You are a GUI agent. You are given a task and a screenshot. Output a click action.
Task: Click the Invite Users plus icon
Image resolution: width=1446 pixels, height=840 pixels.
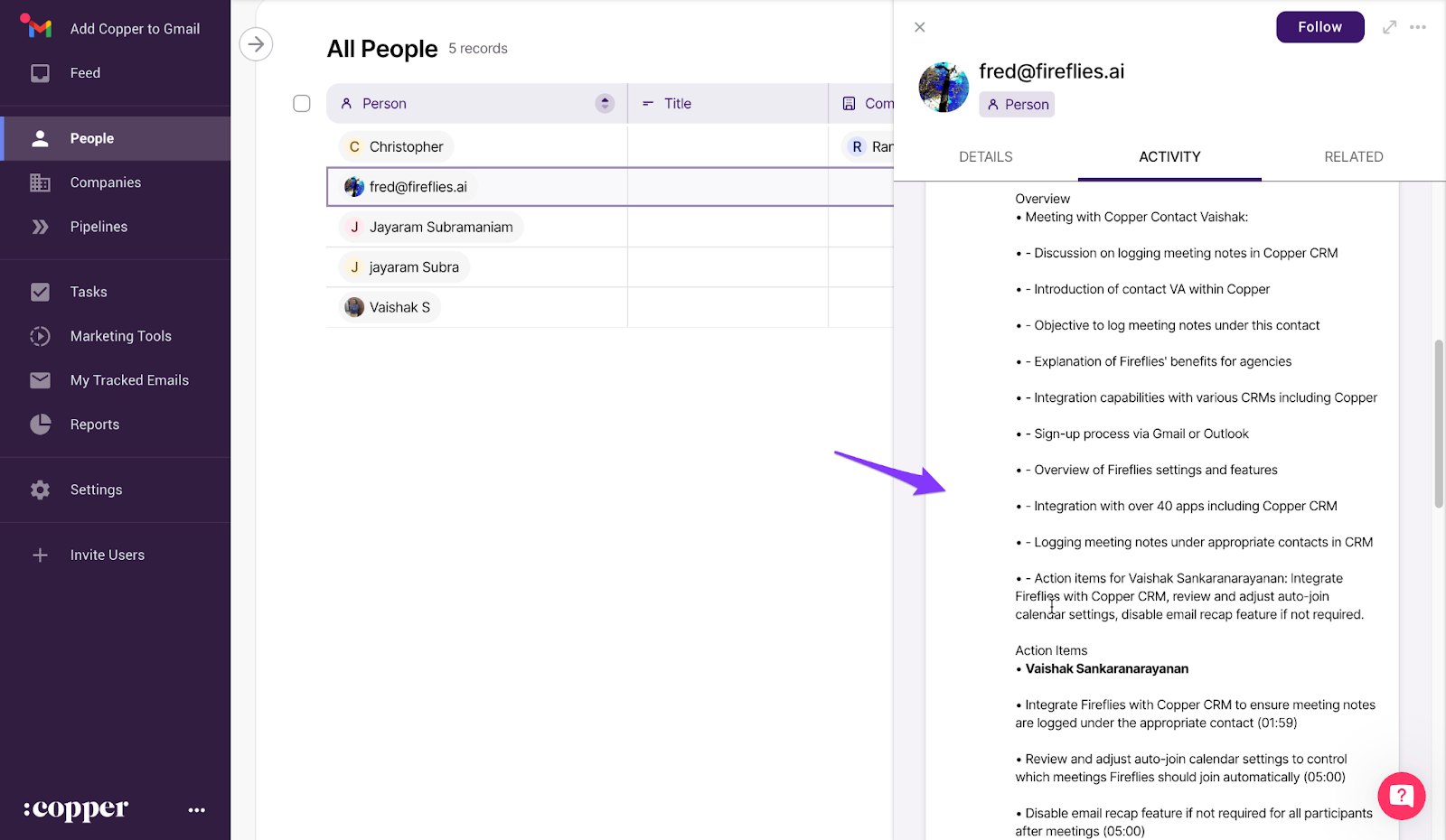coord(40,555)
